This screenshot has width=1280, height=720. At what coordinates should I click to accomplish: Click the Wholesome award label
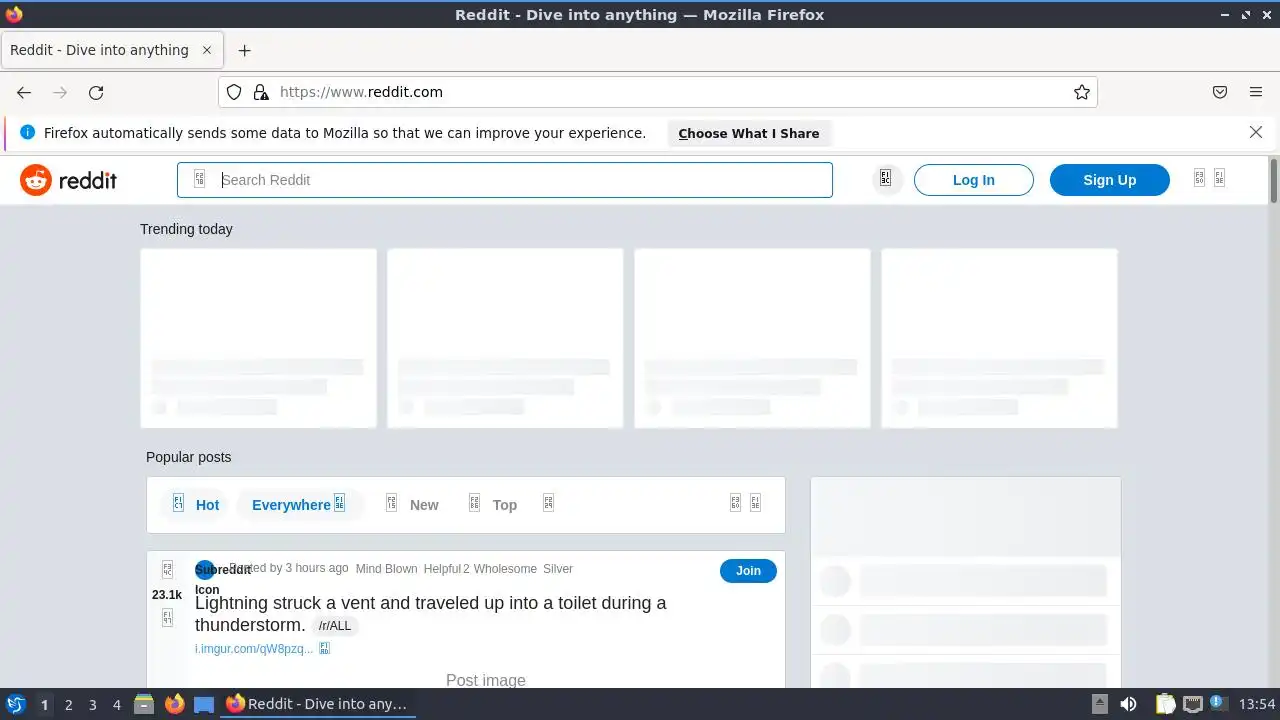pos(505,569)
